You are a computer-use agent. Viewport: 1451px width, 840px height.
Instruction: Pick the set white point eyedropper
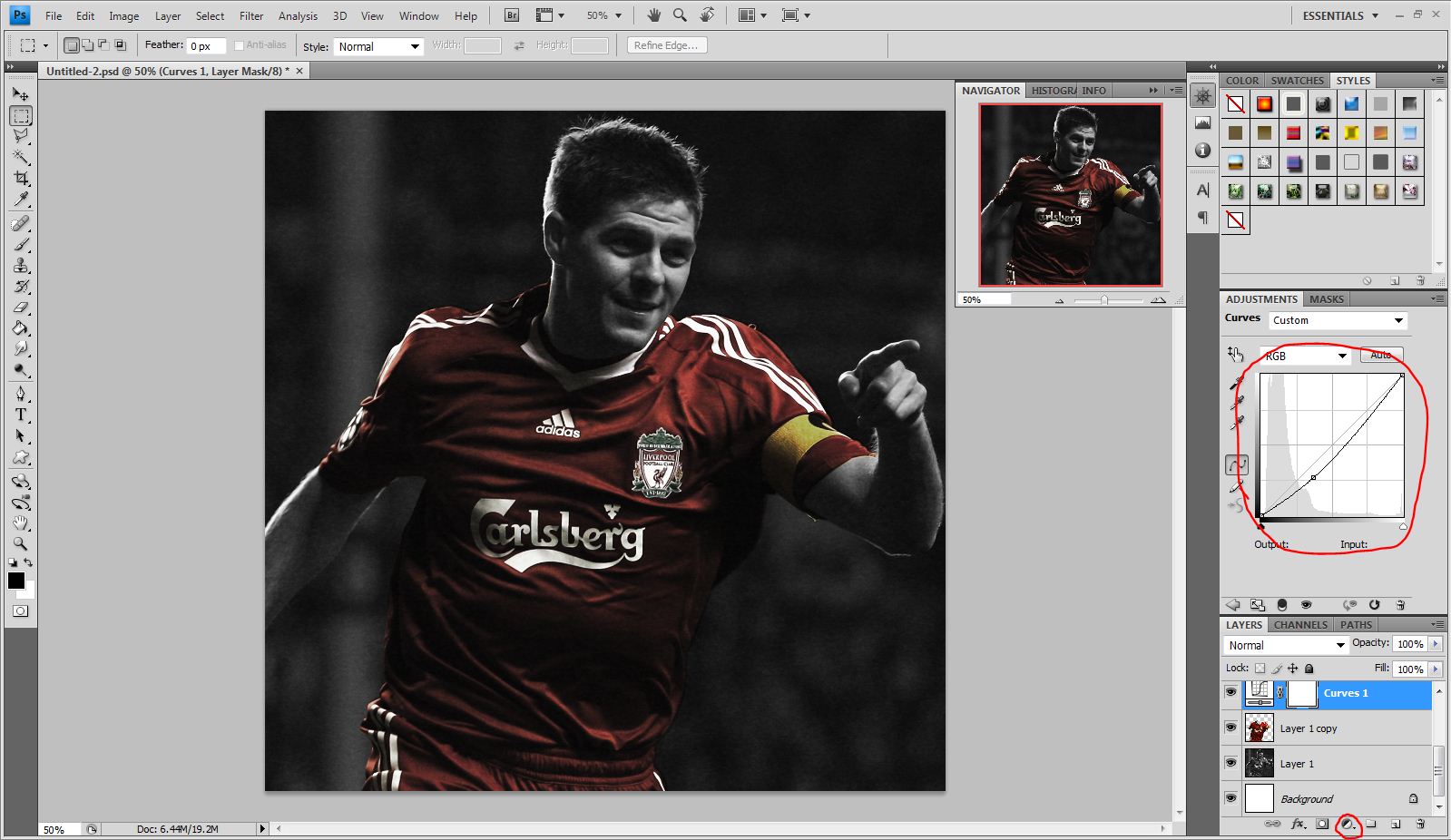(x=1237, y=423)
